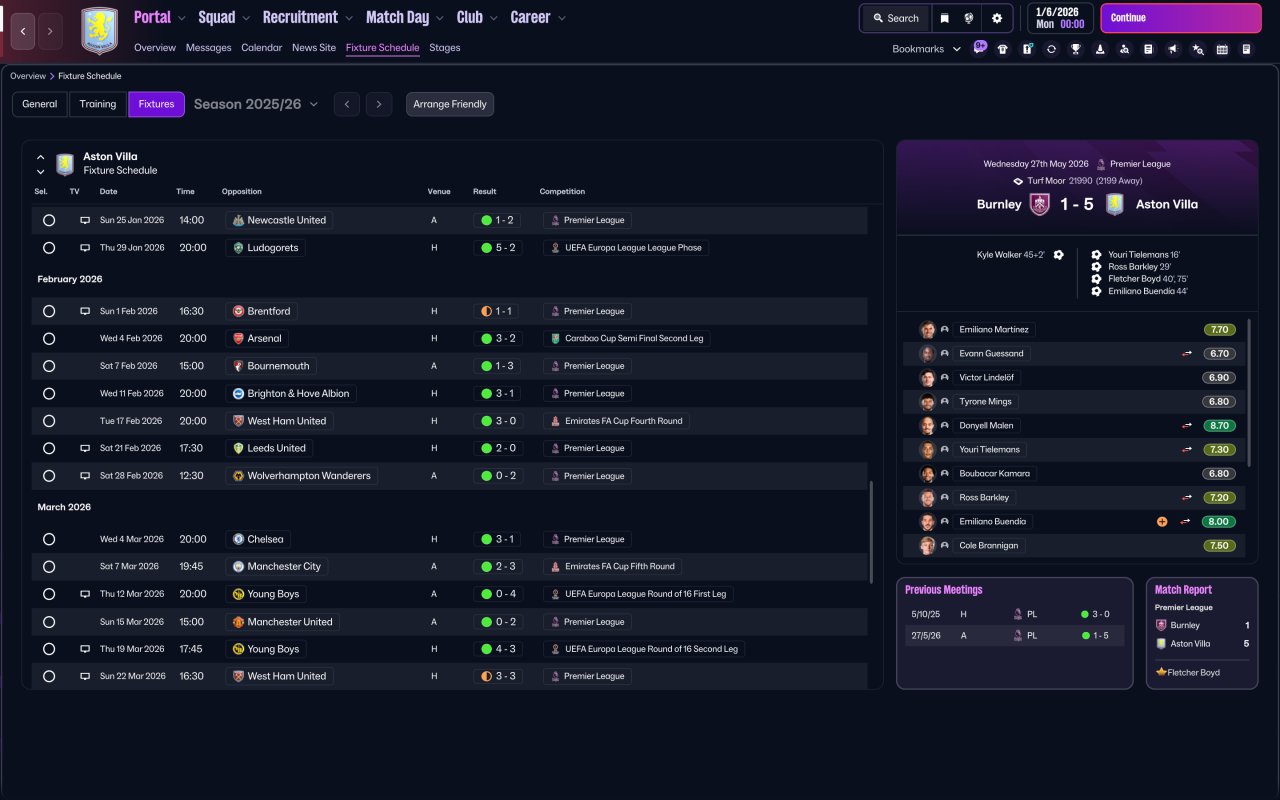Go to previous season with left arrow

pyautogui.click(x=347, y=104)
